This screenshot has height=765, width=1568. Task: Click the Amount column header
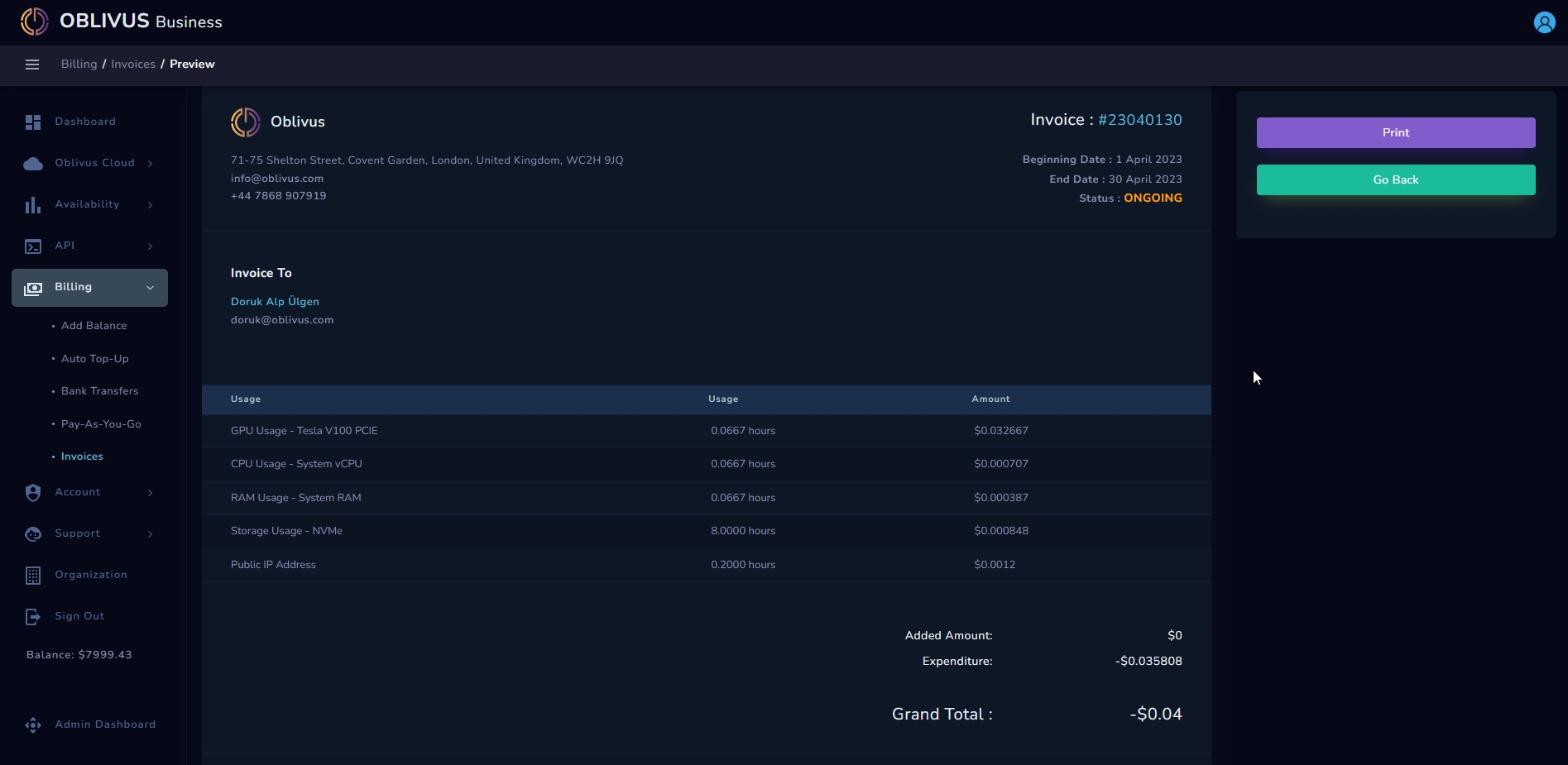point(990,399)
